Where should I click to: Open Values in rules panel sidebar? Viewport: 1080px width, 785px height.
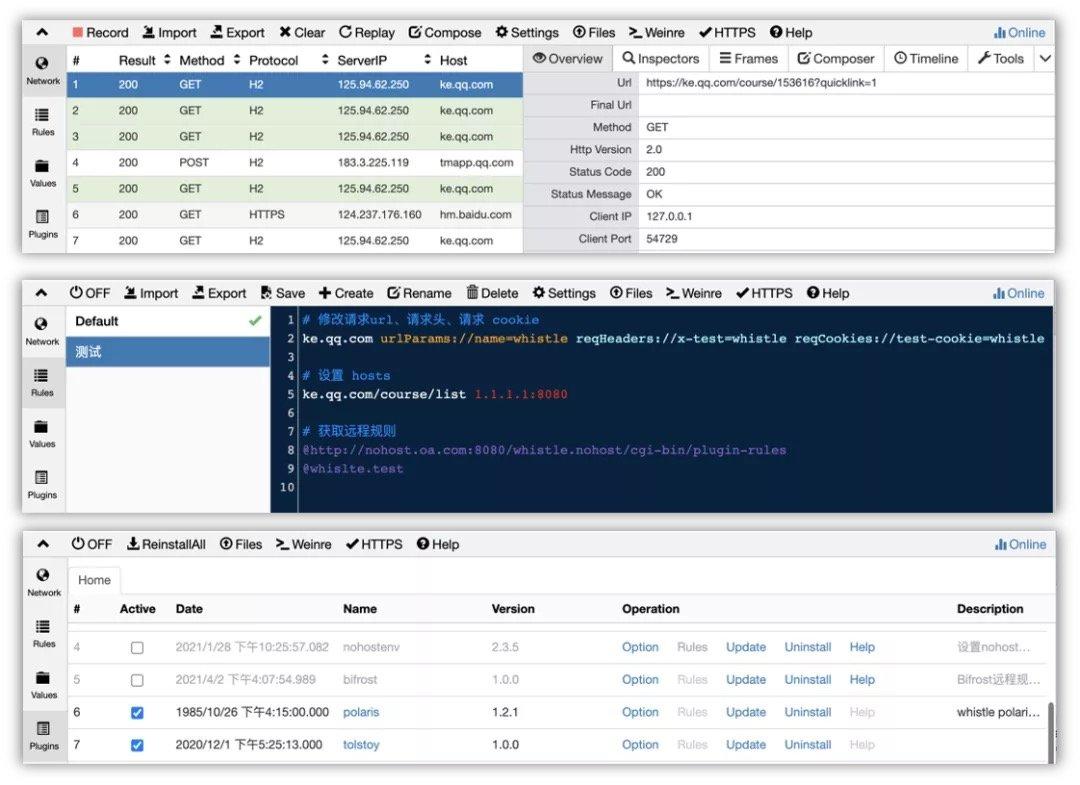42,434
